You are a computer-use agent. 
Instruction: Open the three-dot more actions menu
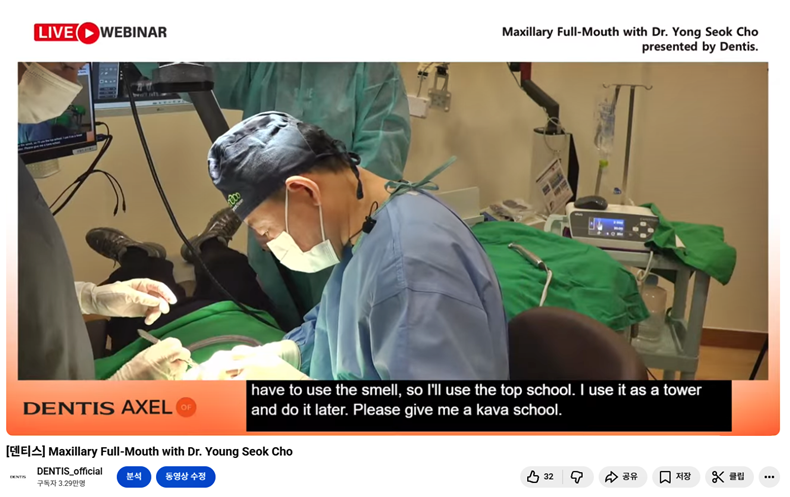pyautogui.click(x=769, y=477)
